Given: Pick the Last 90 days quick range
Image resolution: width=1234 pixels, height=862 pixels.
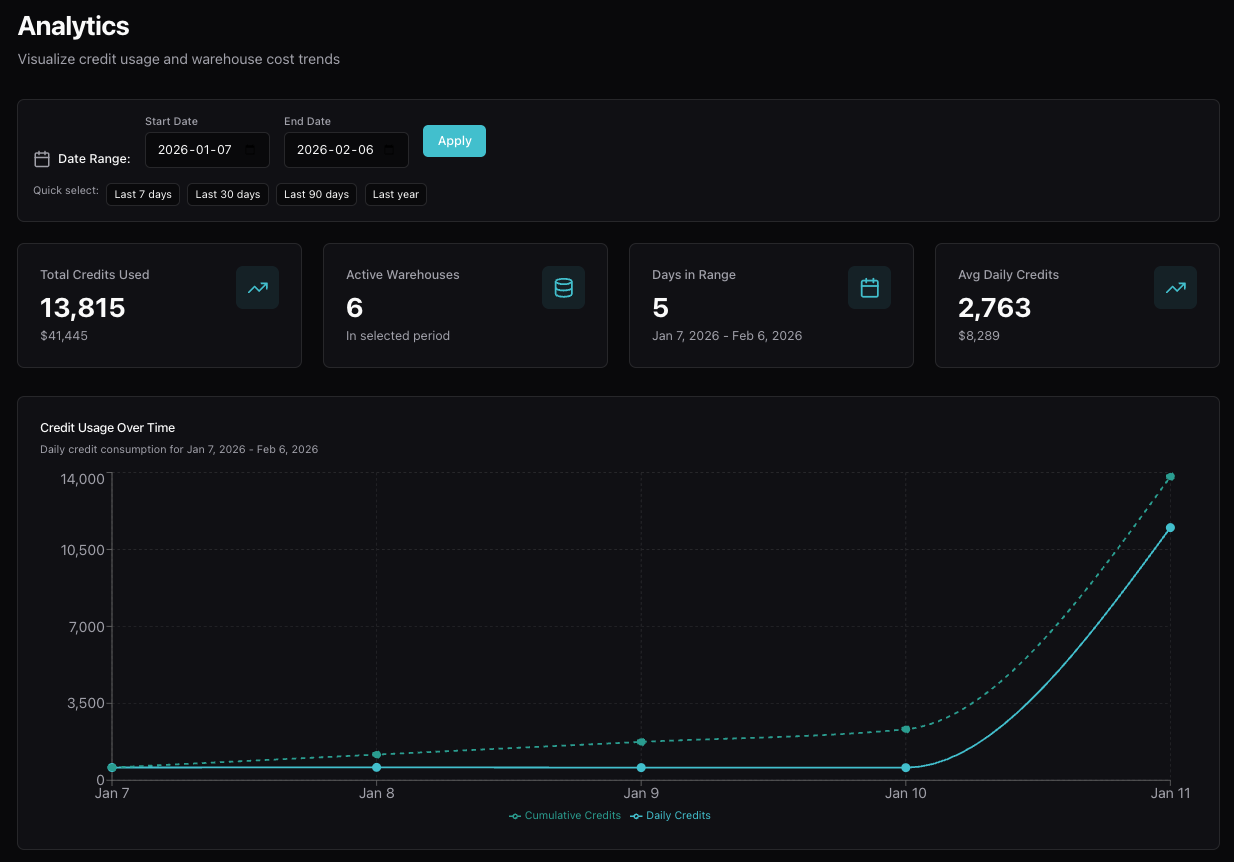Looking at the screenshot, I should click(x=316, y=194).
